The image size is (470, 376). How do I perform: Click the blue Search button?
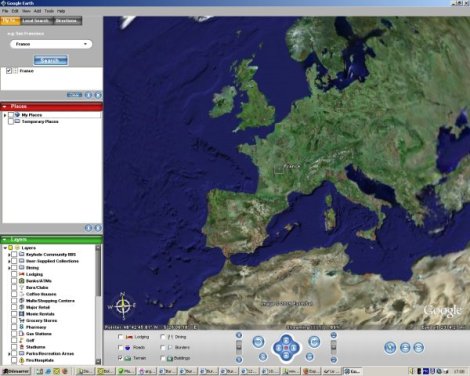tap(51, 60)
